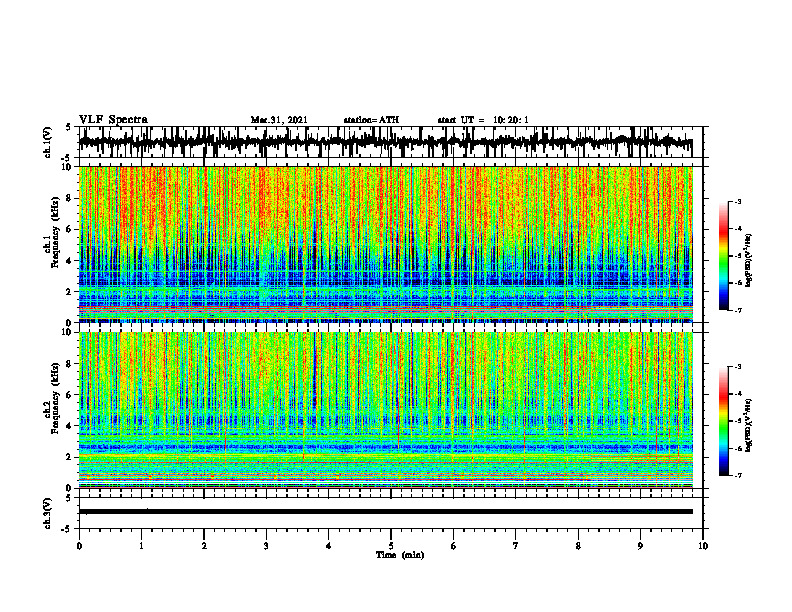792x612 pixels.
Task: Click the ch.2 color scale bar
Action: point(724,421)
